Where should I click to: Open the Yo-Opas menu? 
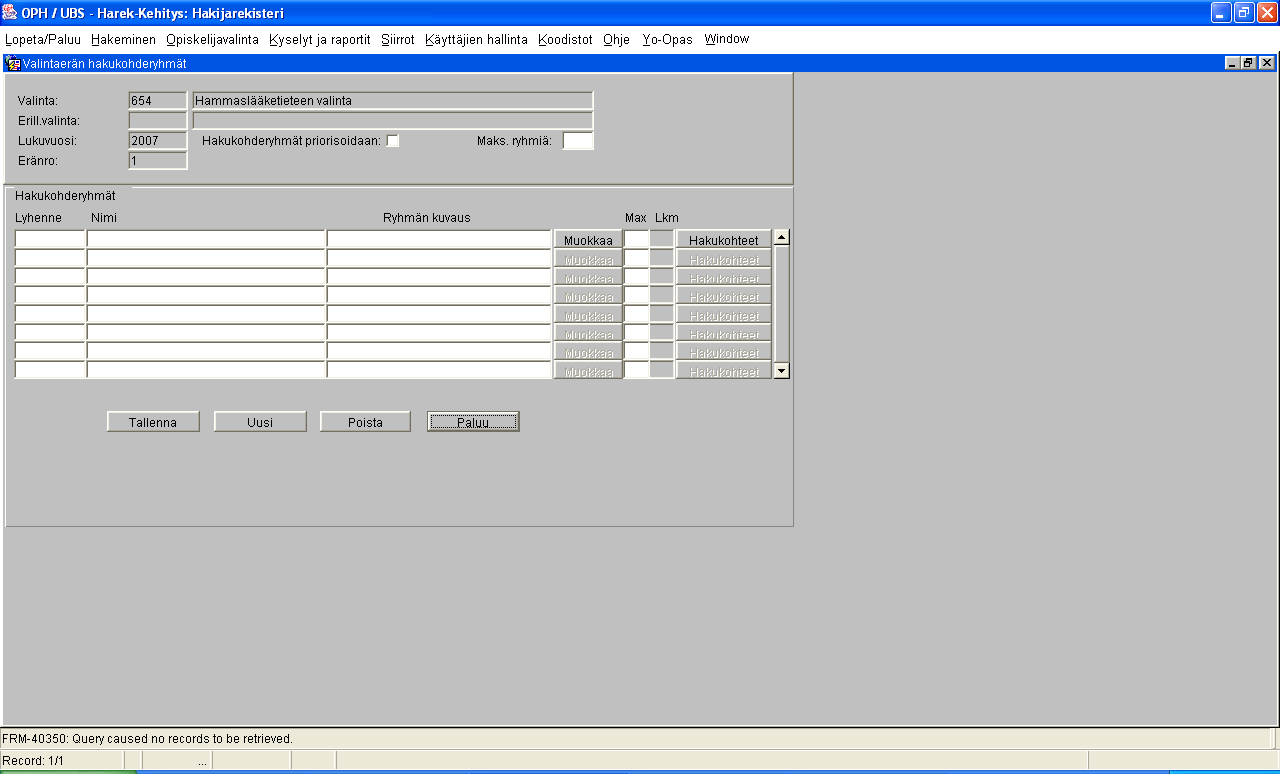[667, 39]
